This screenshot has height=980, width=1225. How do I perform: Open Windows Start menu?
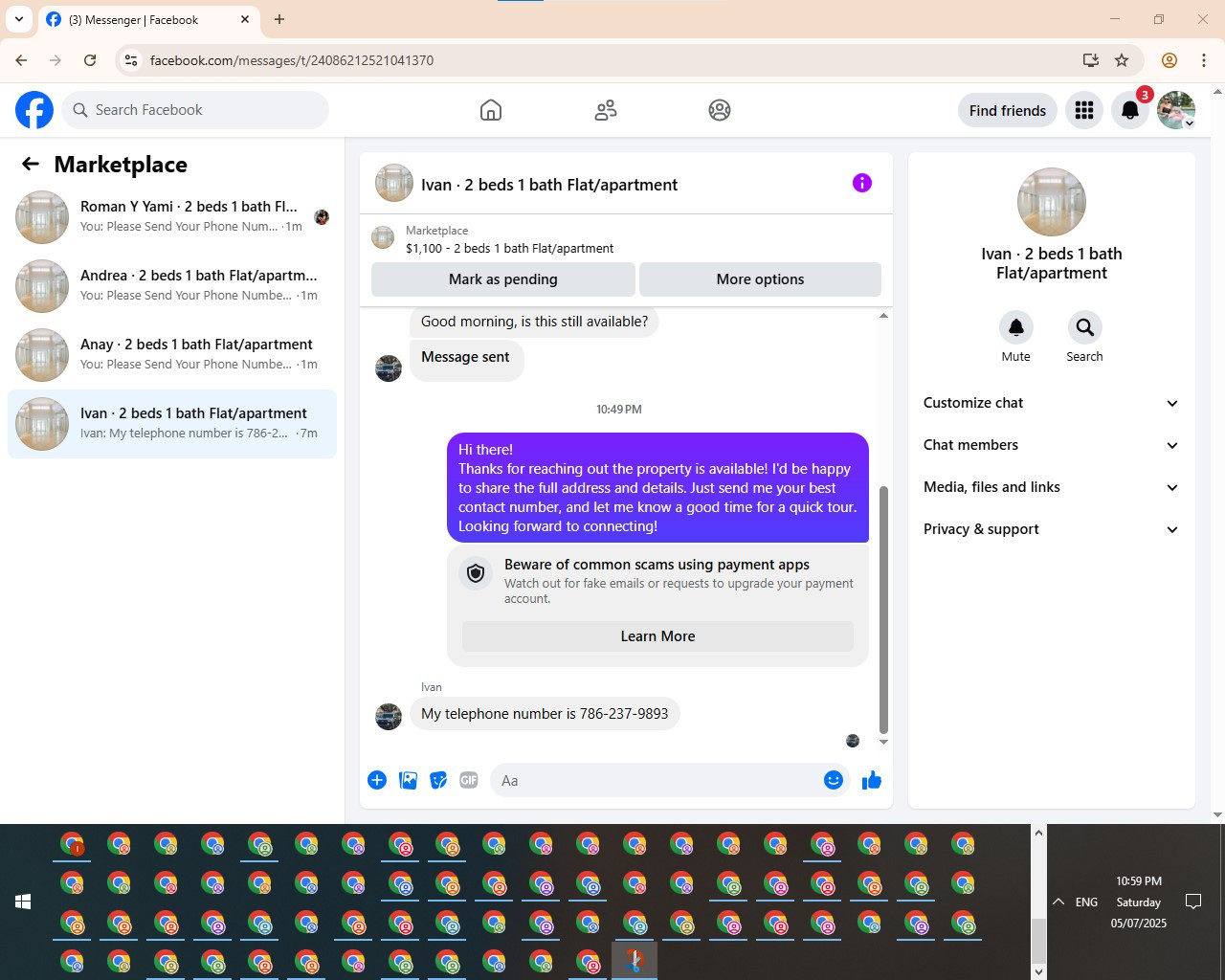coord(23,902)
